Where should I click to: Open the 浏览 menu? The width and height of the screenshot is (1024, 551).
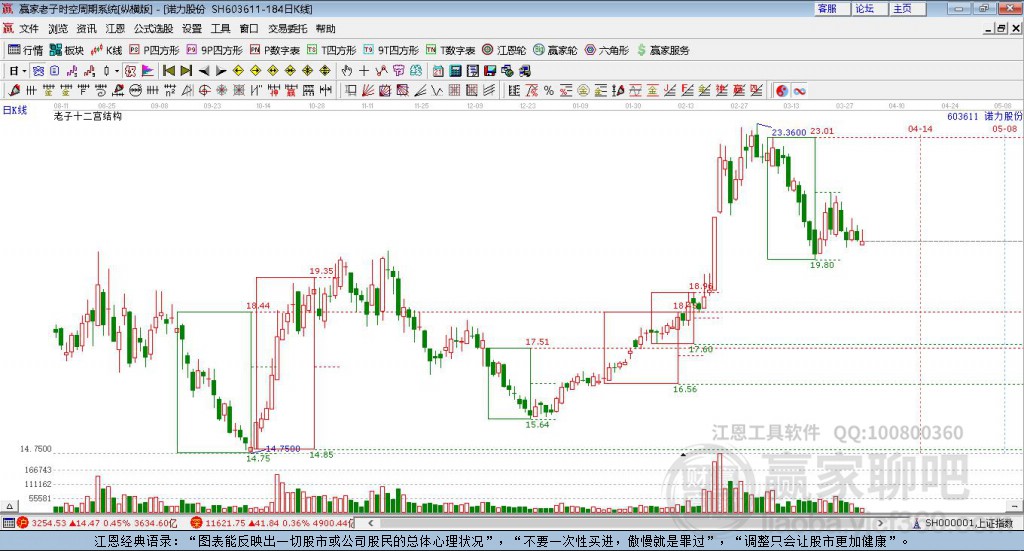pos(57,29)
